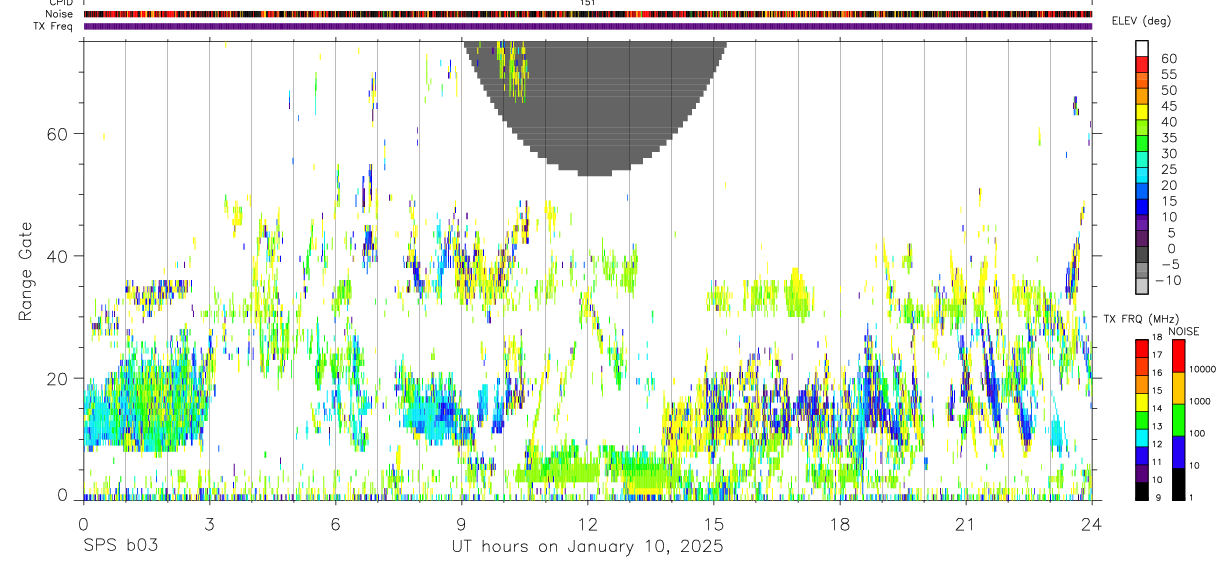Click the x-axis tick label '6'
The height and width of the screenshot is (567, 1228).
point(335,524)
